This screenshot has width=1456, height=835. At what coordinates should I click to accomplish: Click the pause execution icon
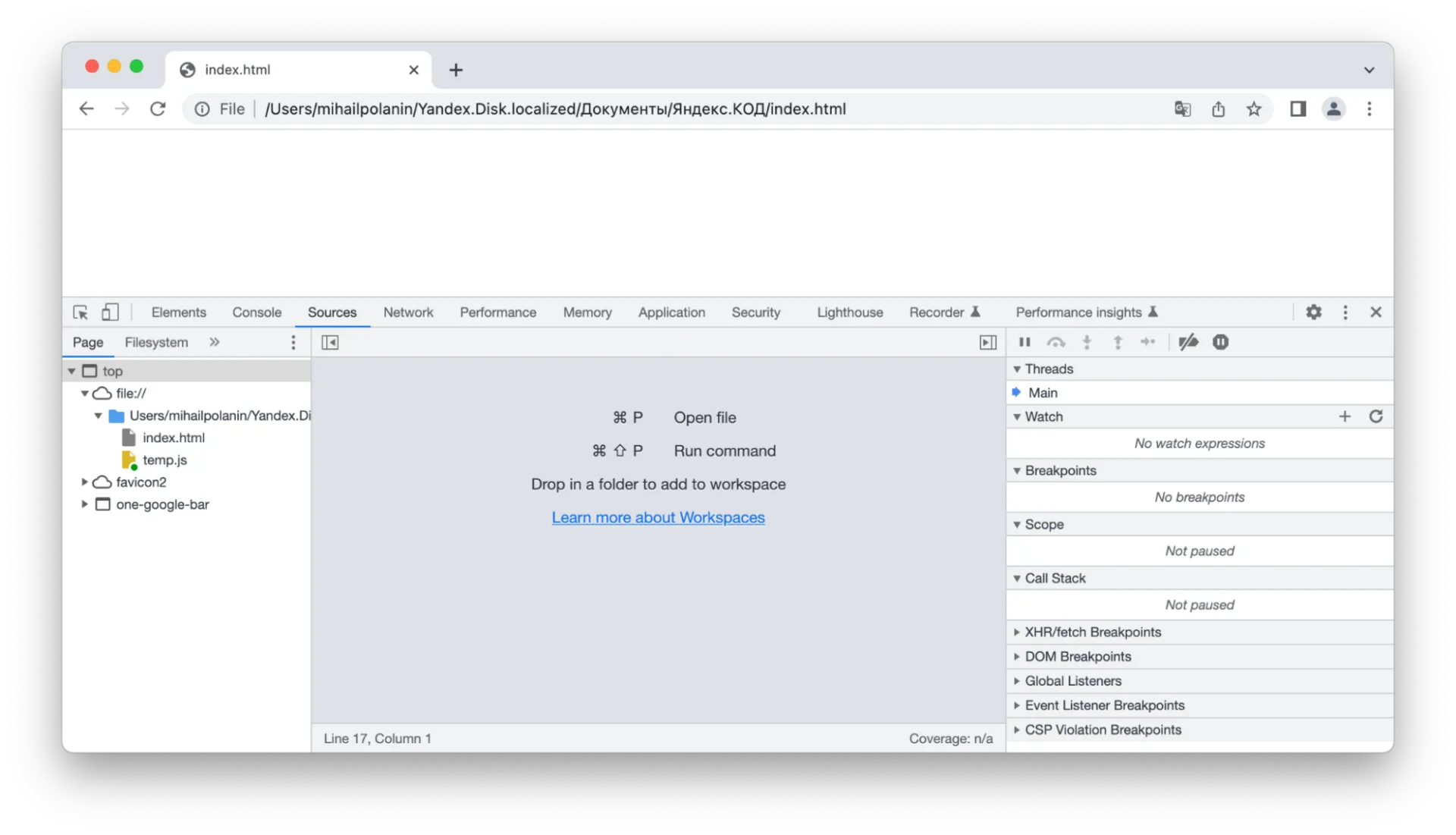pos(1024,342)
